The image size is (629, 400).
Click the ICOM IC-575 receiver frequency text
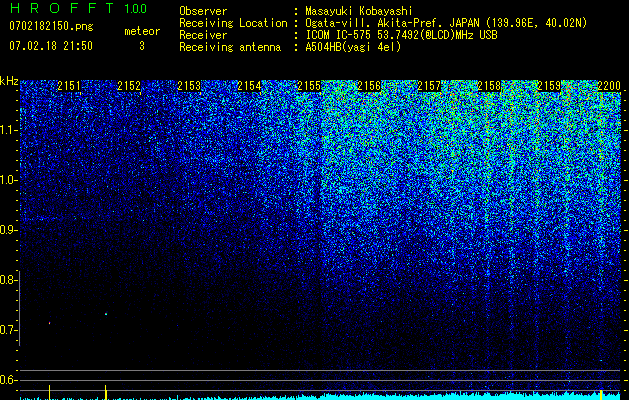click(x=401, y=35)
